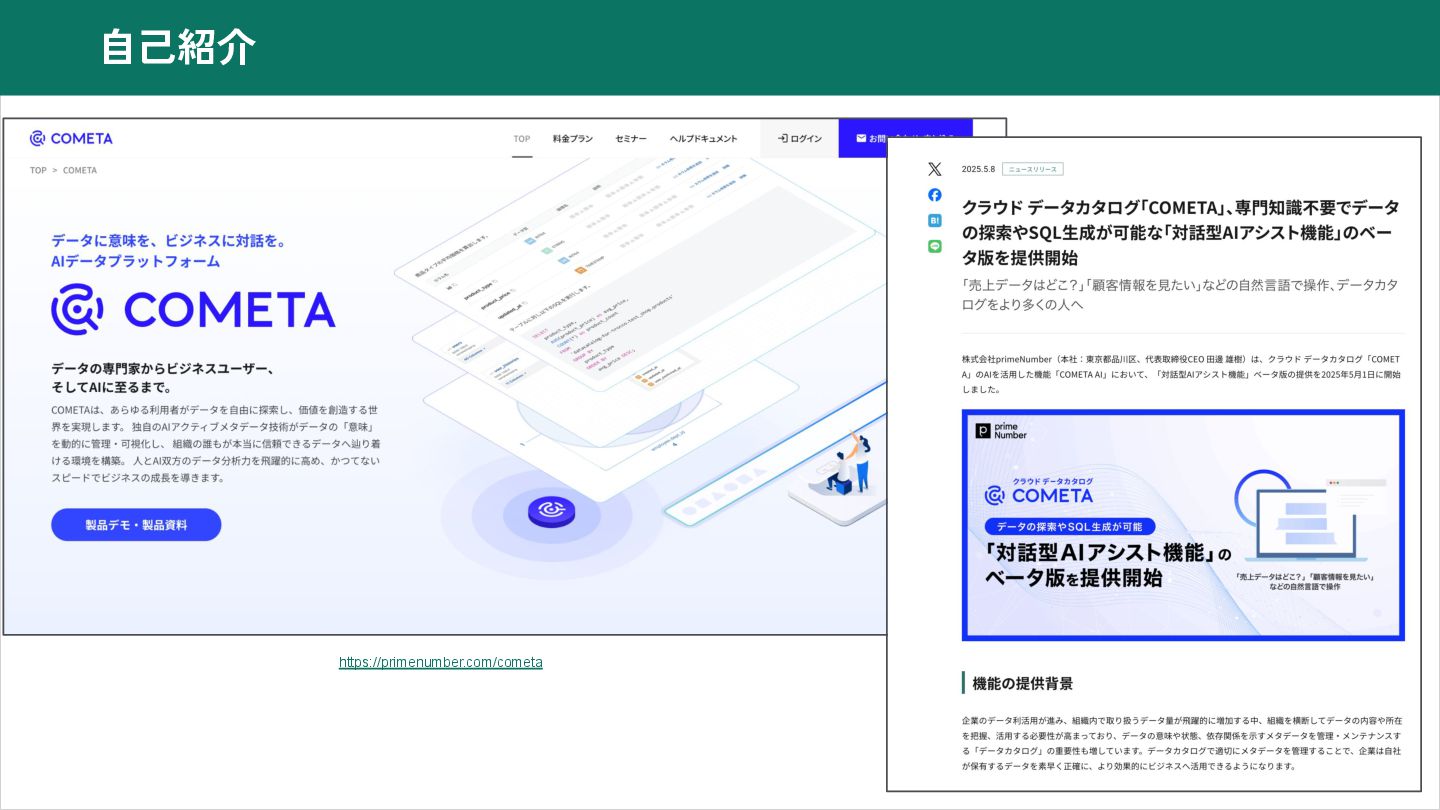
Task: Click the Hatena Bookmark B! share icon
Action: coord(934,220)
